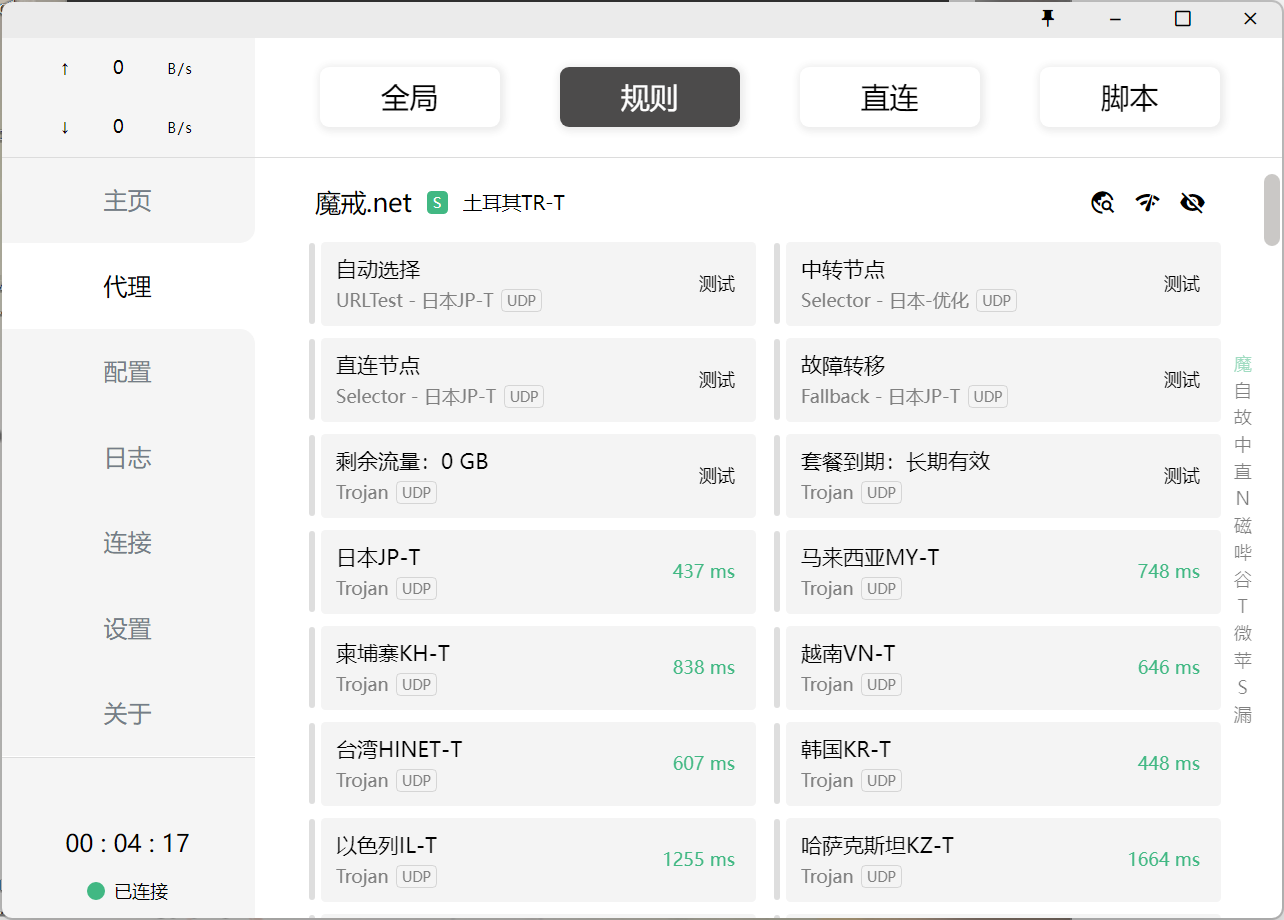
Task: Jump to group T in index strip
Action: [1243, 606]
